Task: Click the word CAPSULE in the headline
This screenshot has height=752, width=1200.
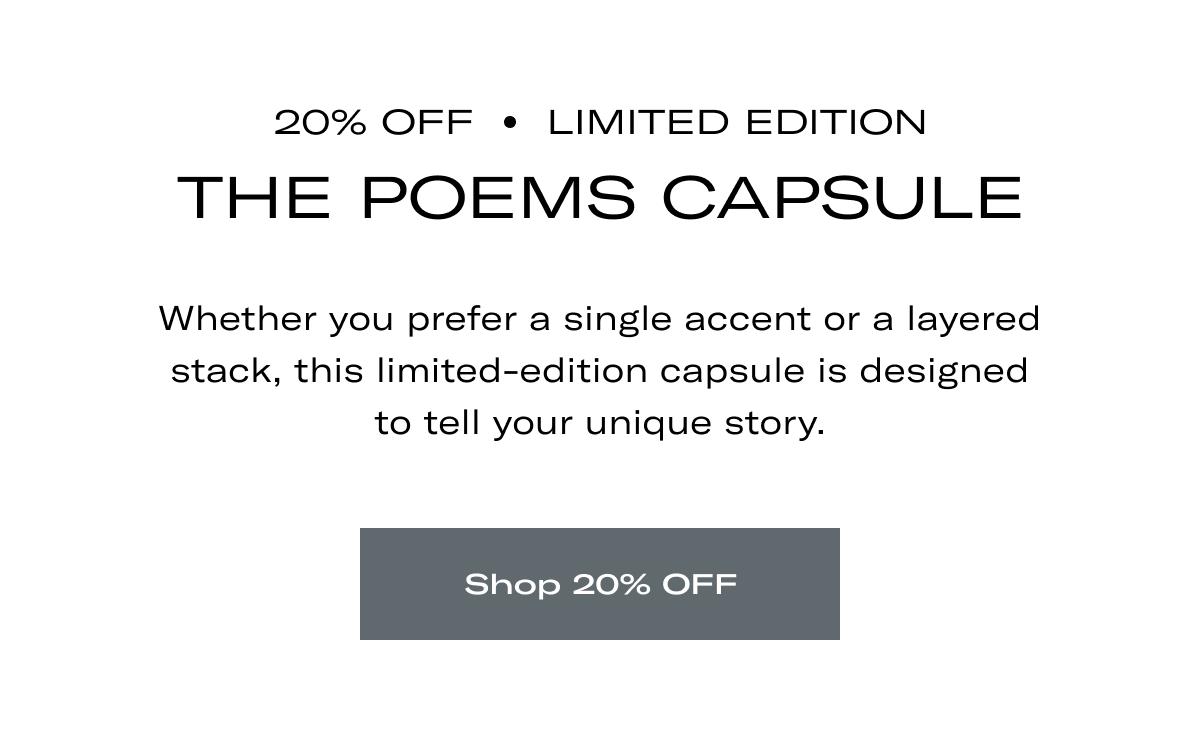Action: [842, 197]
